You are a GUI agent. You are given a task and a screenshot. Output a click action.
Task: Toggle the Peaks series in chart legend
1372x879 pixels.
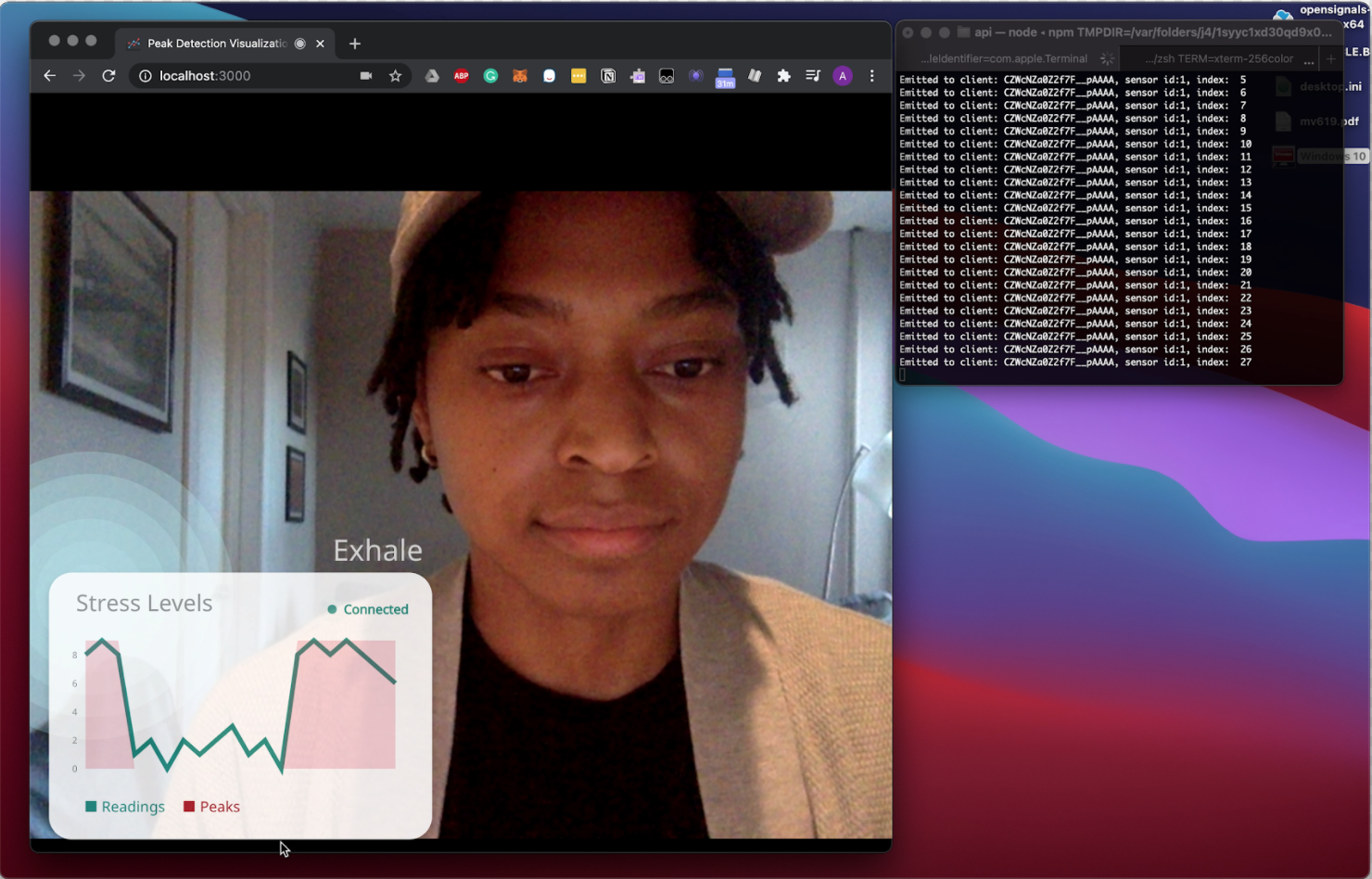212,807
